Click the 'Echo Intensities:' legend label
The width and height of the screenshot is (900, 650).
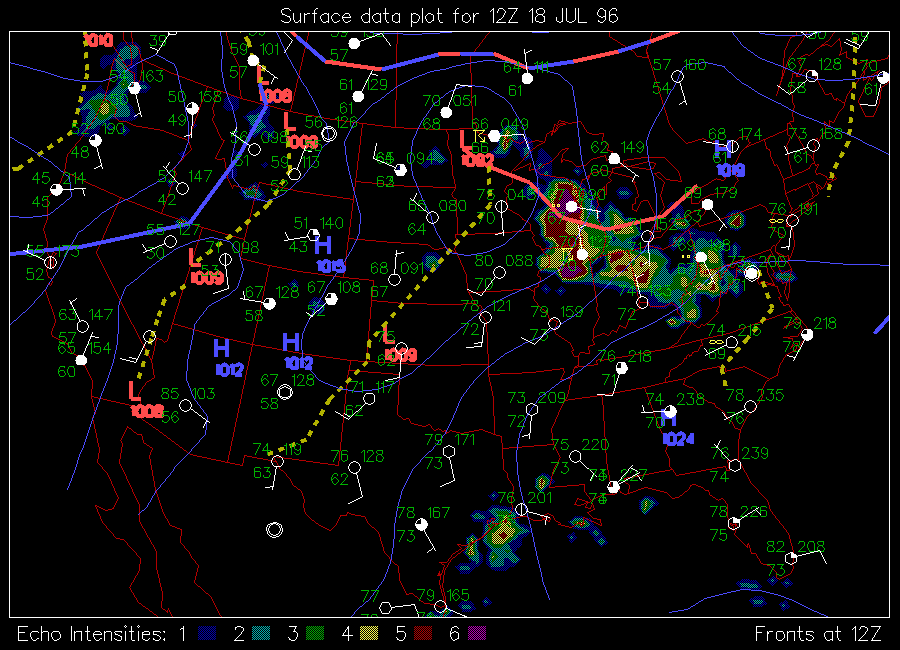[x=89, y=634]
